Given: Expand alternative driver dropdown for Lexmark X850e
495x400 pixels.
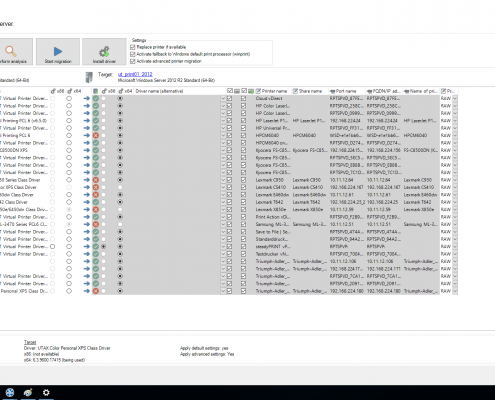Looking at the screenshot, I should coord(223,210).
